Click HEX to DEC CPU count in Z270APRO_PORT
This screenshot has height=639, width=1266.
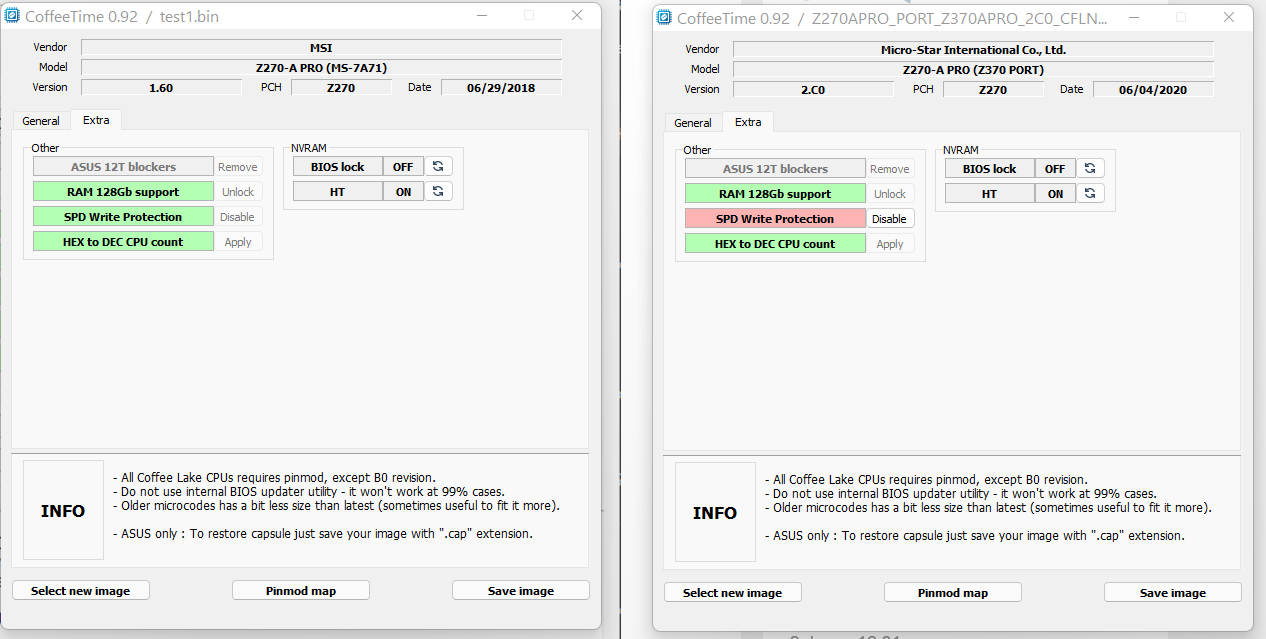tap(775, 244)
